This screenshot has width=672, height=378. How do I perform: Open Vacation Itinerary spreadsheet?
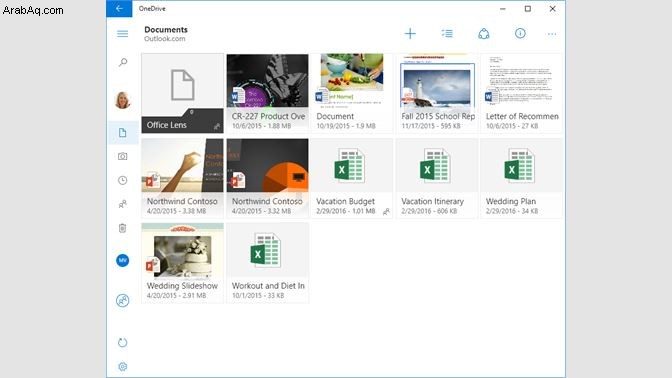pyautogui.click(x=437, y=178)
